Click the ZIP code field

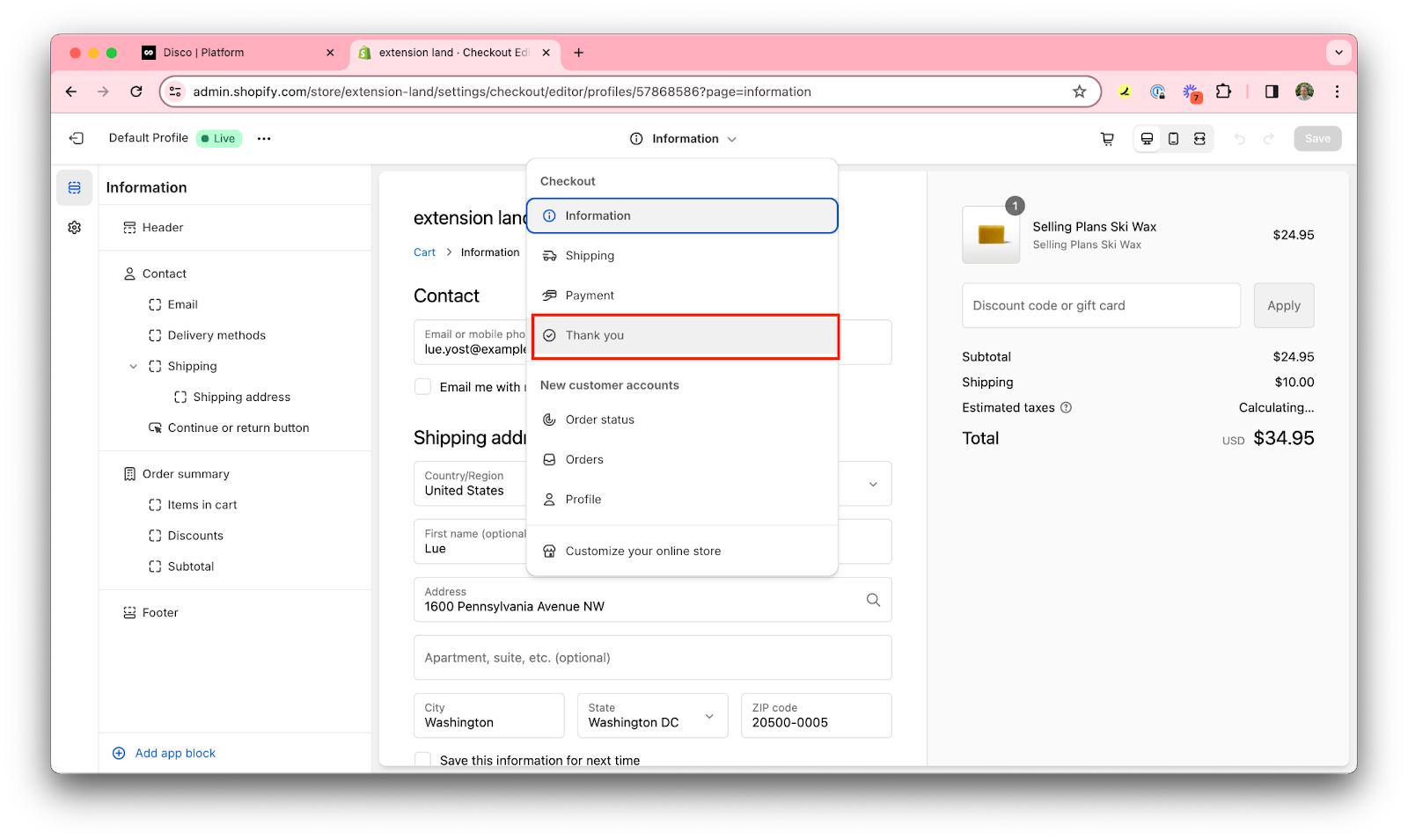pos(816,716)
